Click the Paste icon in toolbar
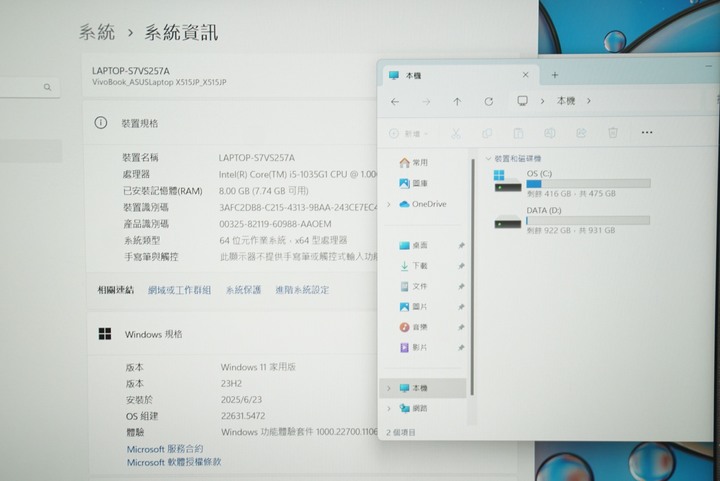The image size is (720, 481). [518, 134]
